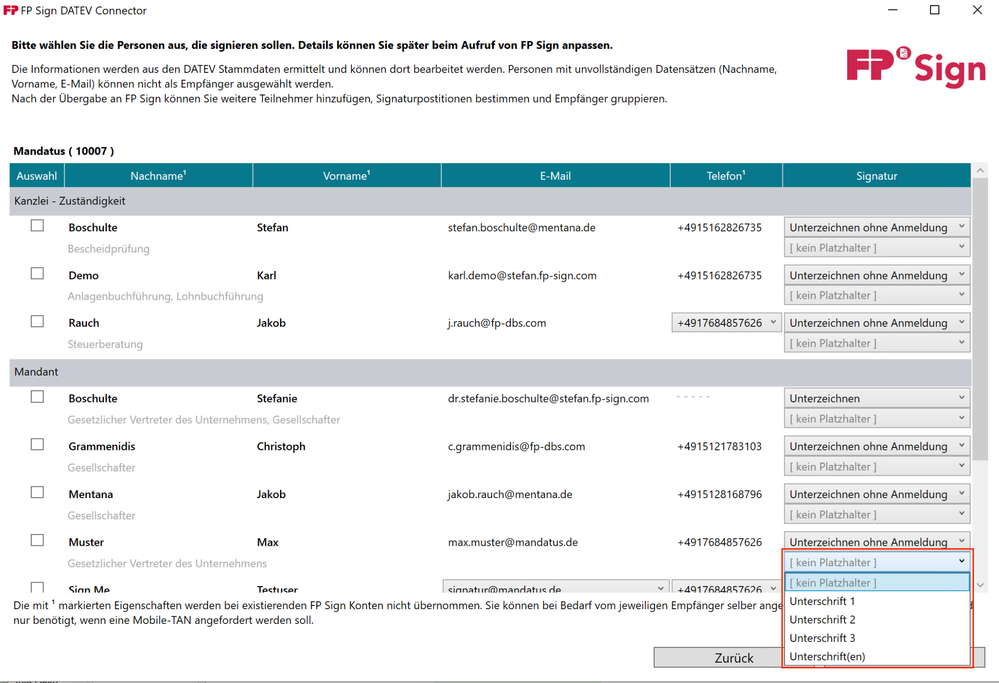The image size is (999, 683).
Task: Click phone number +4915121783103
Action: [x=719, y=446]
